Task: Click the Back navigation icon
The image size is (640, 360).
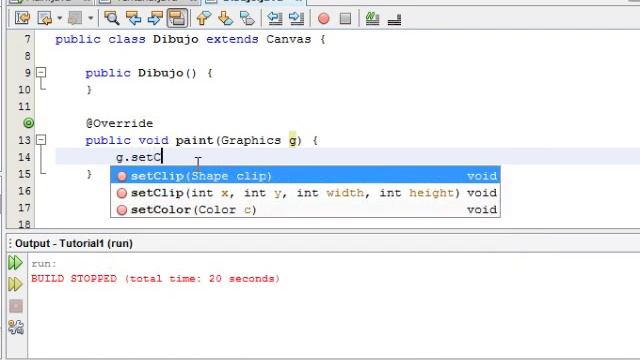Action: [44, 18]
